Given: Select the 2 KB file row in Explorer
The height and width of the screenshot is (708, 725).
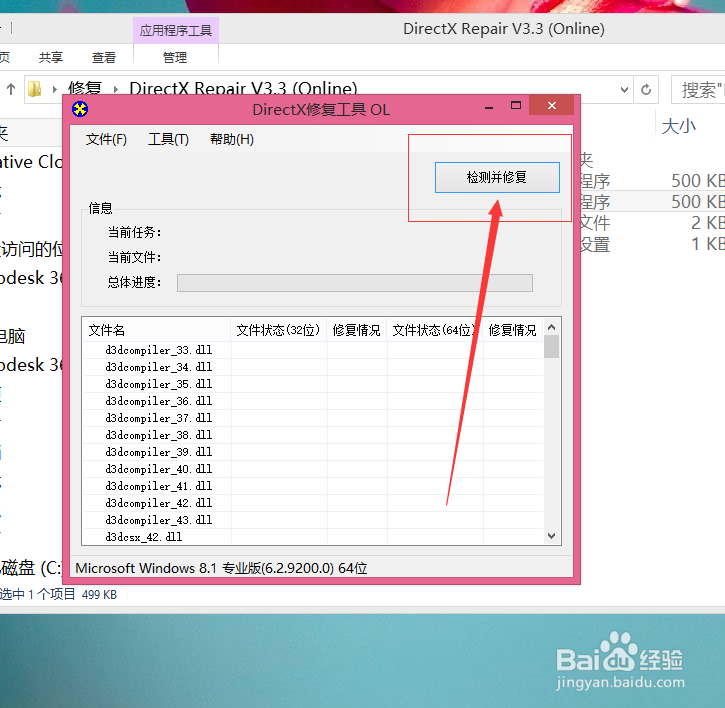Looking at the screenshot, I should click(x=652, y=223).
